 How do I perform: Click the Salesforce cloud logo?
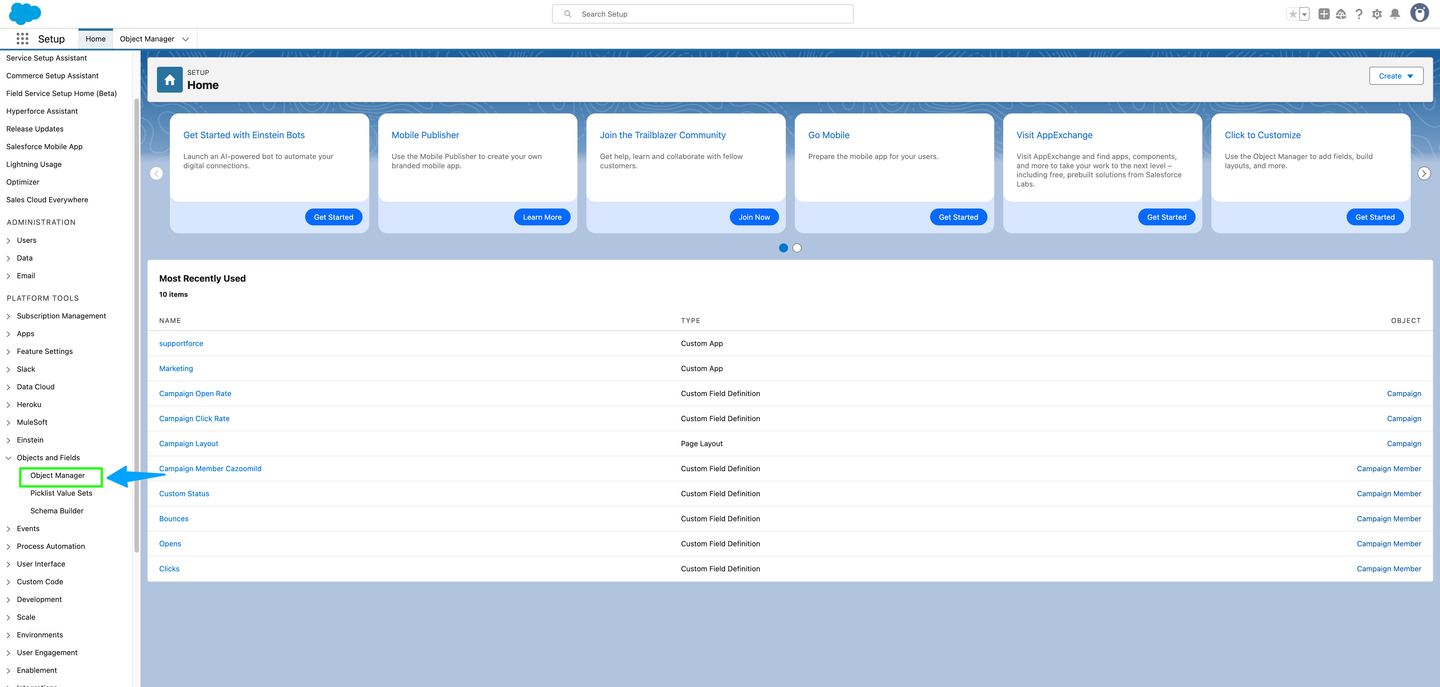click(x=25, y=13)
